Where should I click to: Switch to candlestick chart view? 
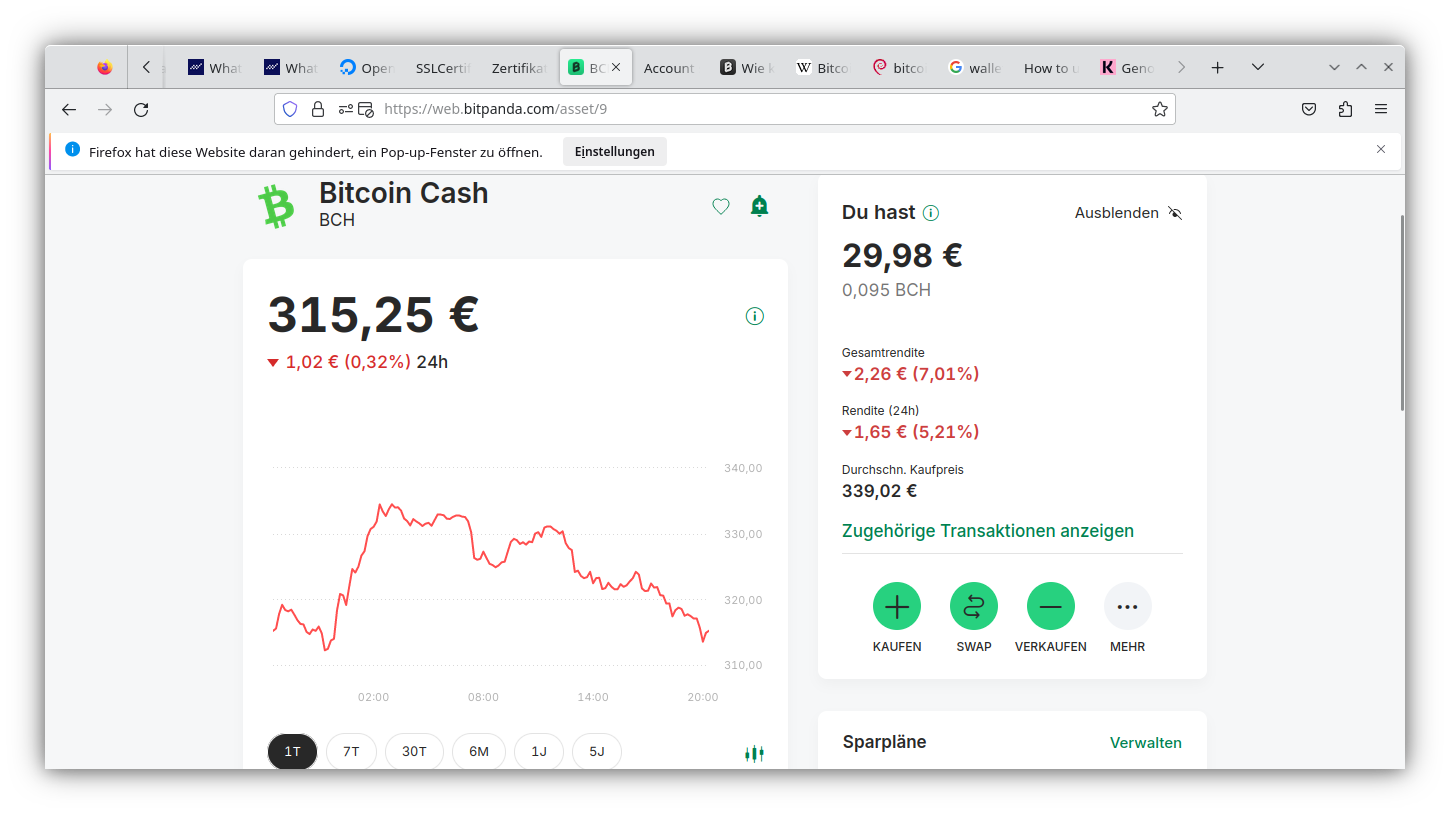pos(754,753)
